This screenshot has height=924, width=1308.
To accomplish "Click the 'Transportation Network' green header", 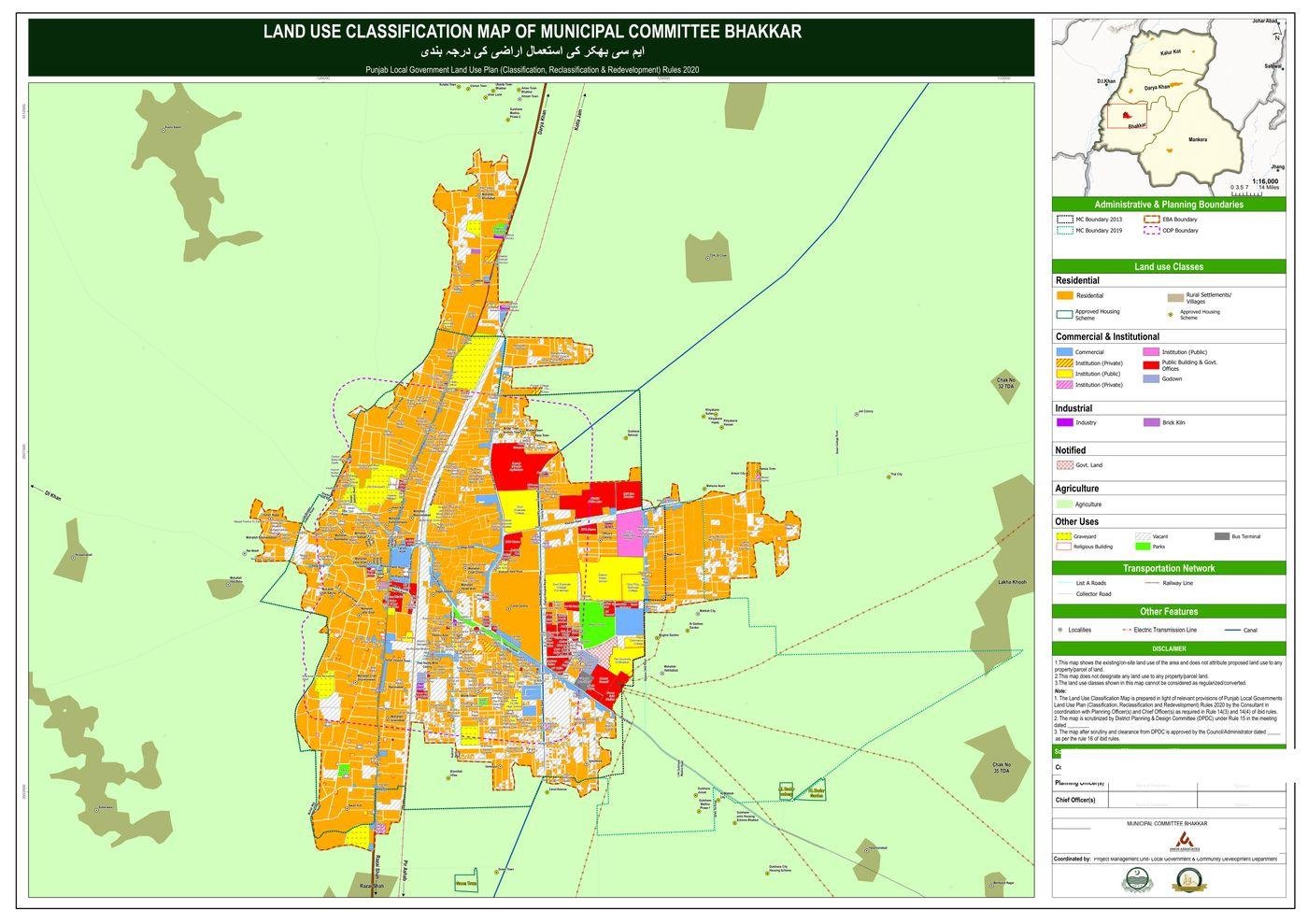I will point(1169,568).
